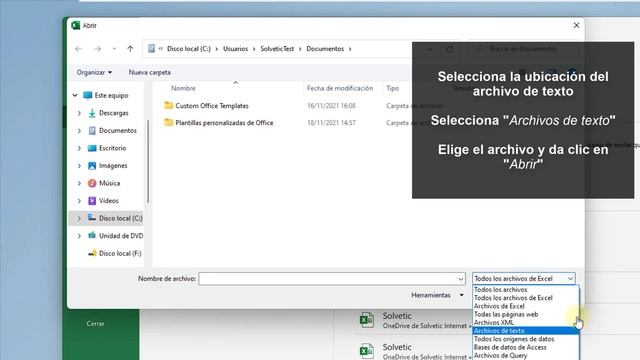Select Custom Office Templates folder name

coord(212,106)
